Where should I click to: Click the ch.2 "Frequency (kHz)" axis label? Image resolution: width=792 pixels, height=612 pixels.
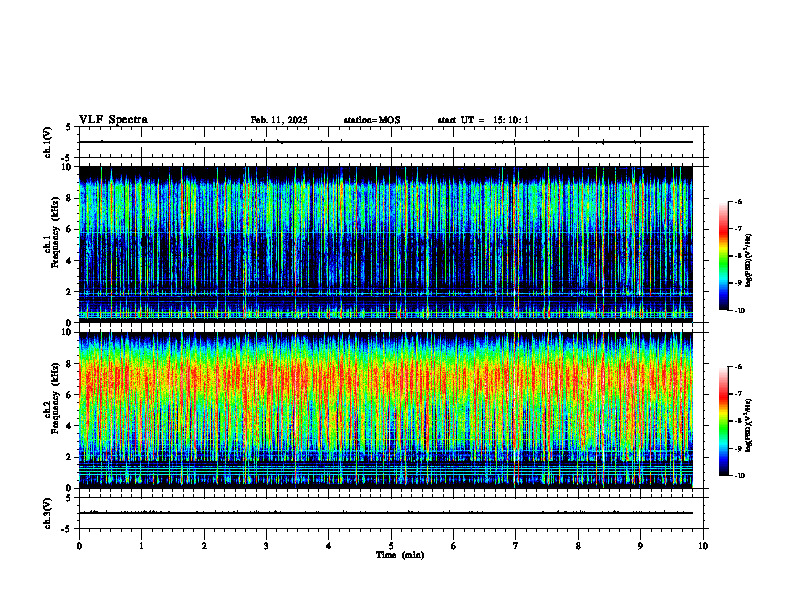(55, 398)
